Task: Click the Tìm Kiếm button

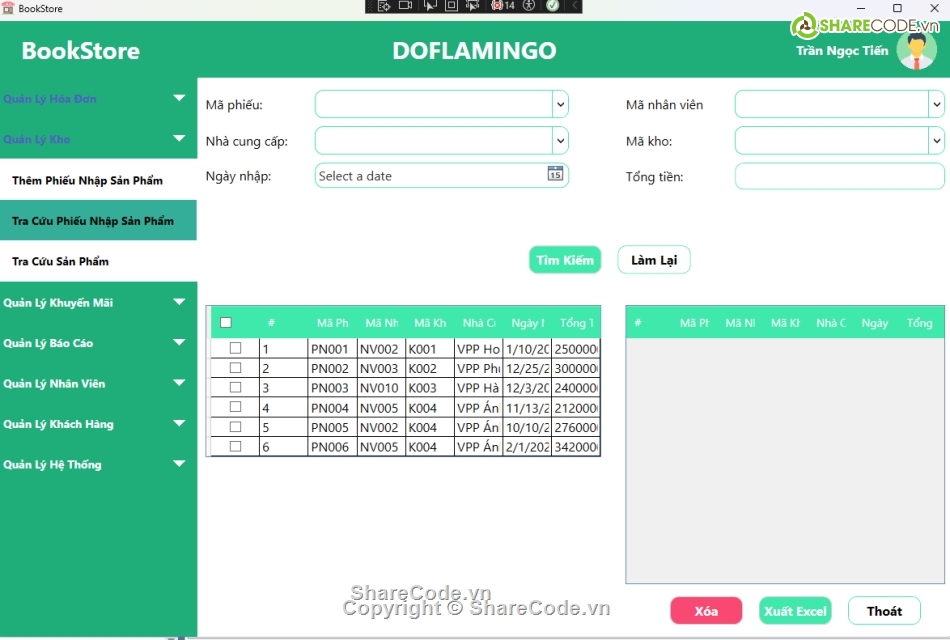Action: 564,259
